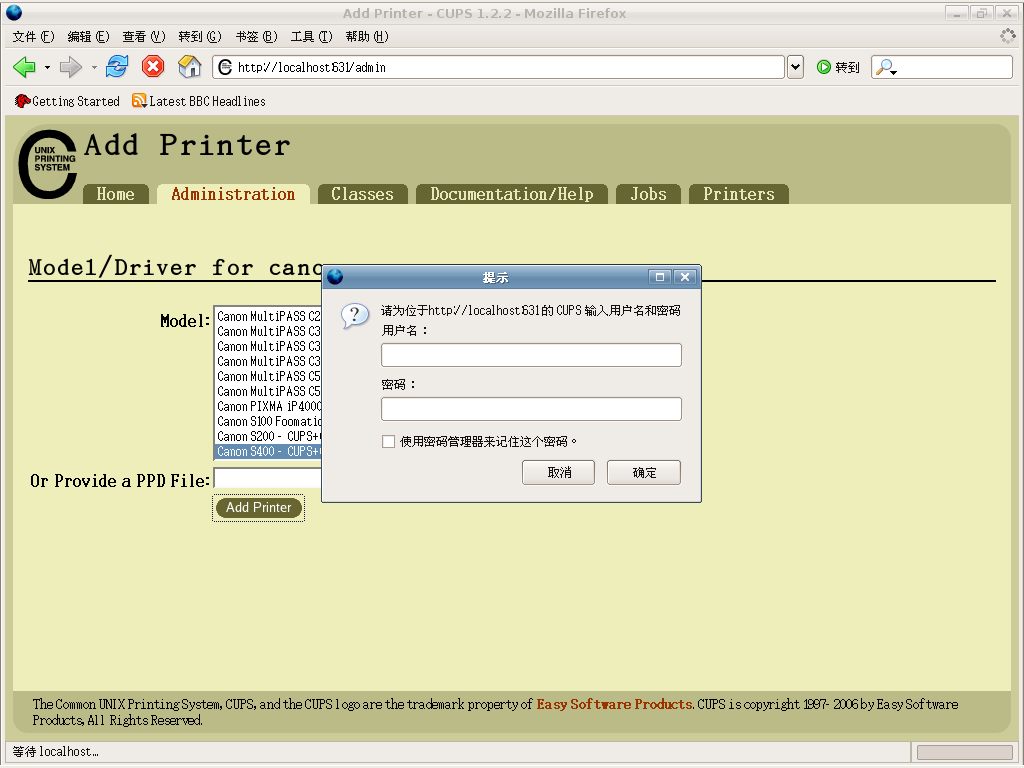1024x768 pixels.
Task: Click 确定 OK button in dialog
Action: click(644, 472)
